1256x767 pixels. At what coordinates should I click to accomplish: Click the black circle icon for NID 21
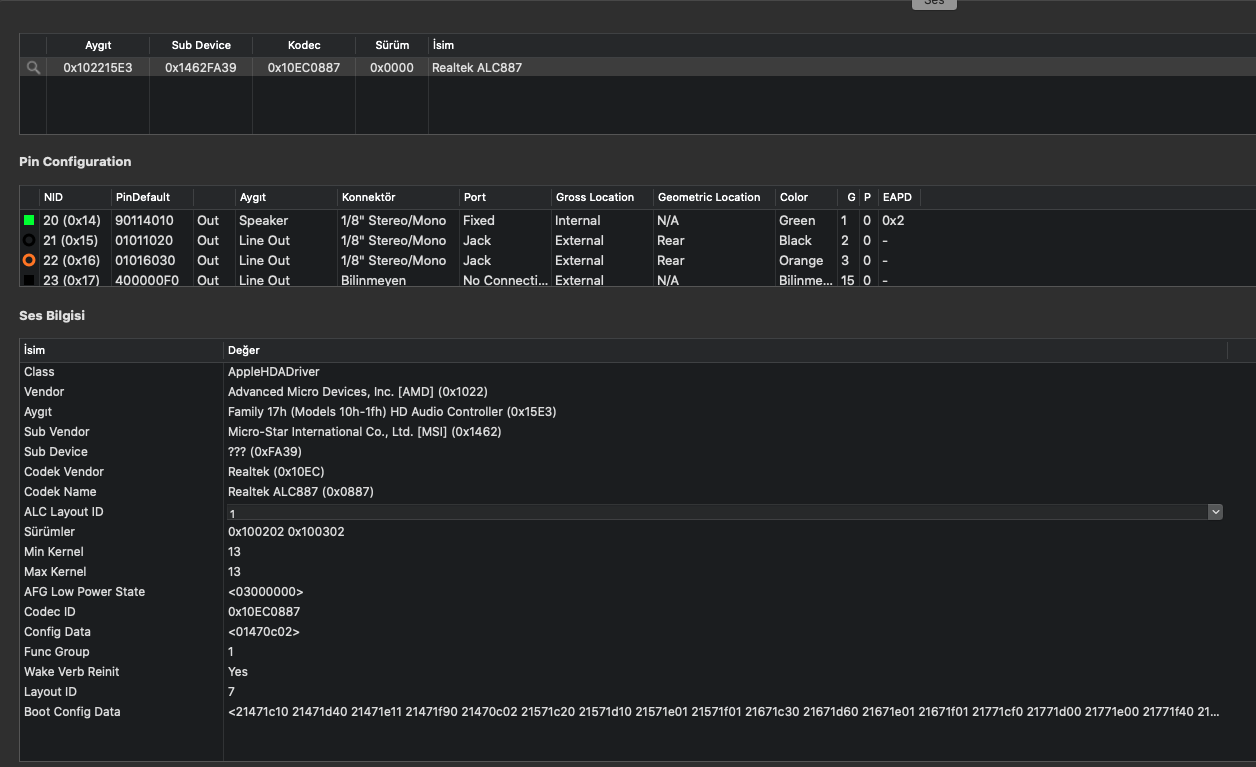29,240
